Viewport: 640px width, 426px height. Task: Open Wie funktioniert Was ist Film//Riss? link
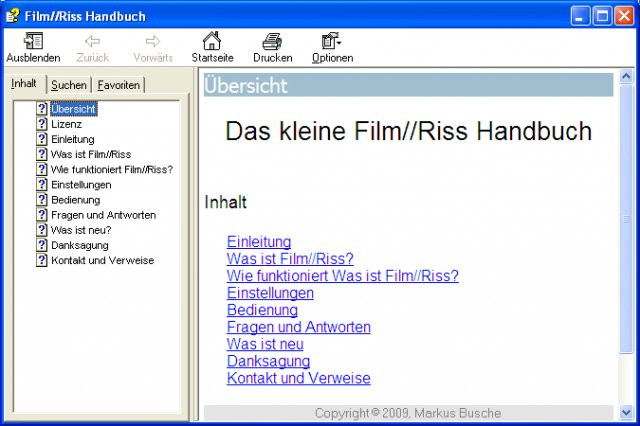pos(343,276)
